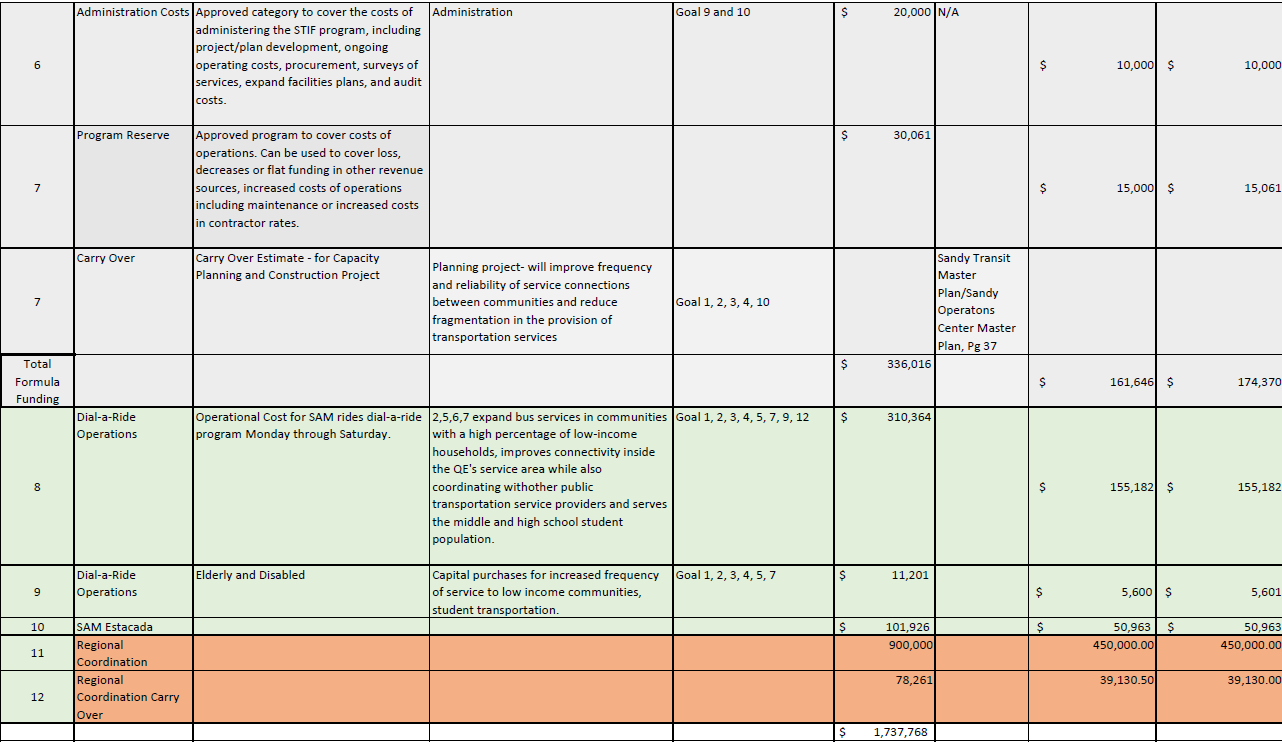Click the 78,261 amount cell
This screenshot has height=743, width=1282.
point(884,697)
